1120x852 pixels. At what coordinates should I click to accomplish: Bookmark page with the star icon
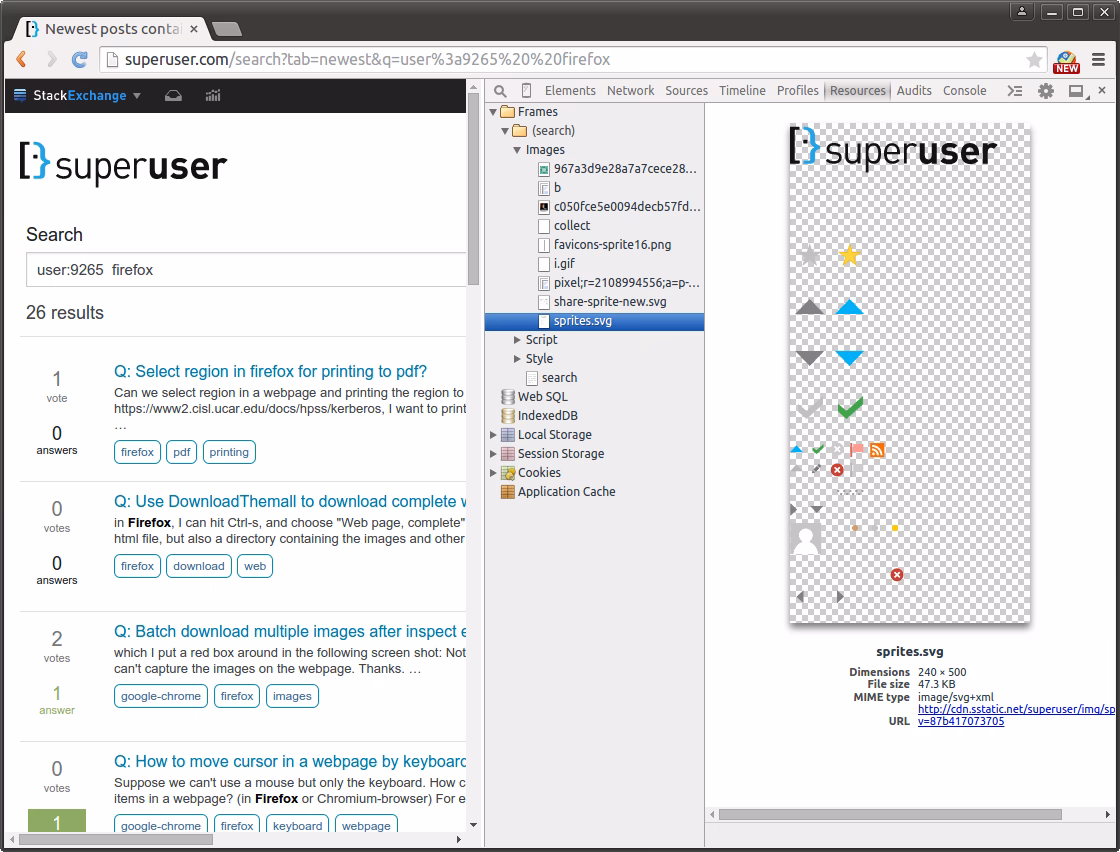click(1034, 60)
